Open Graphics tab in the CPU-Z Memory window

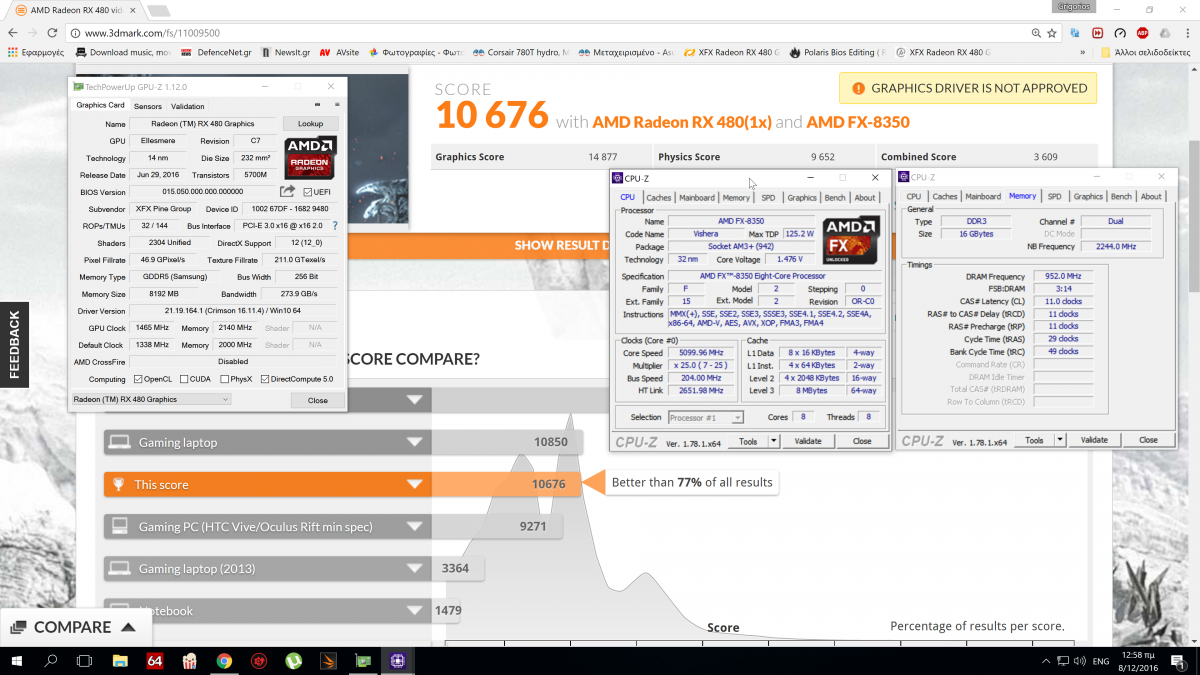(x=1088, y=197)
